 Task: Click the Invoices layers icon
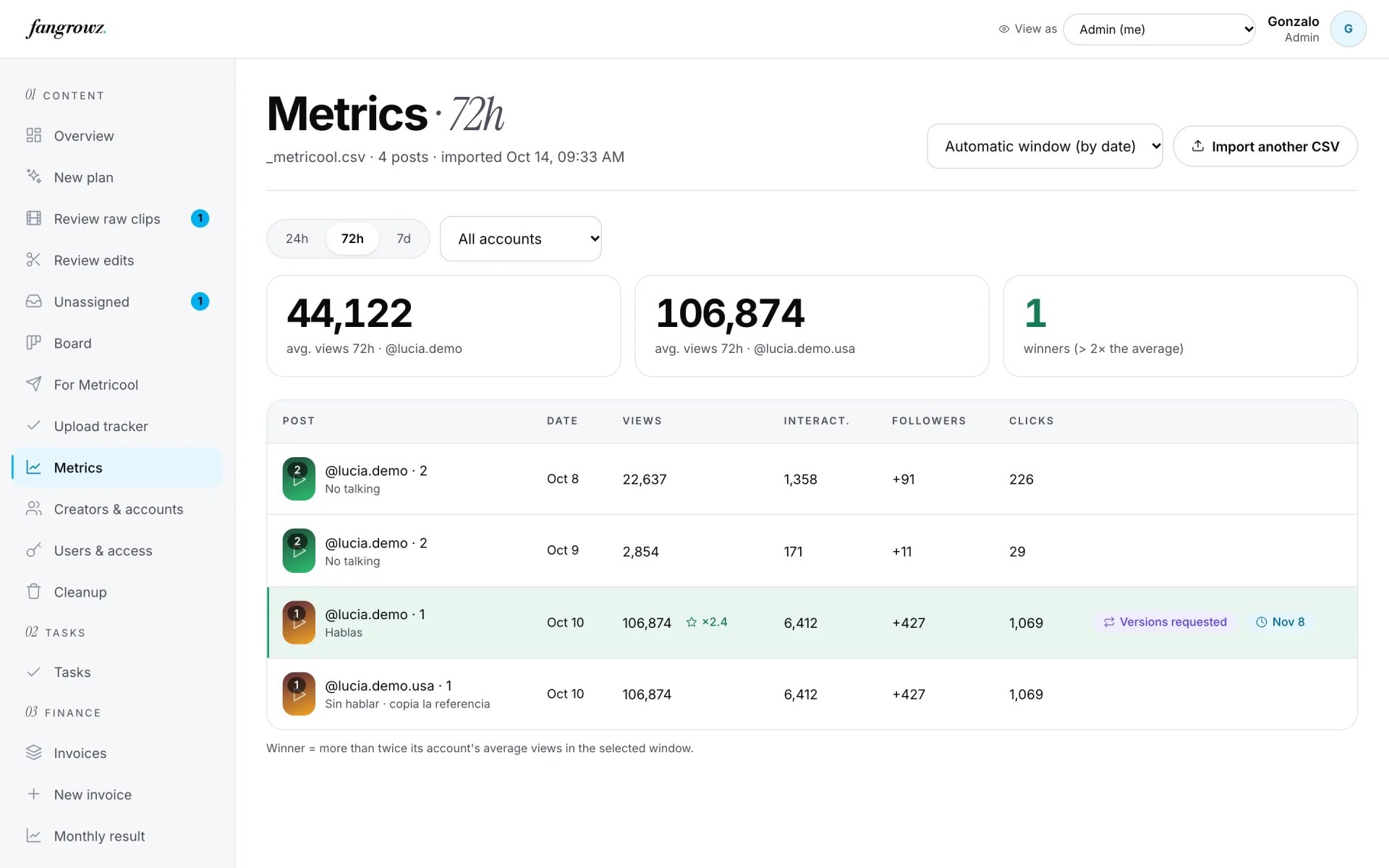[x=33, y=752]
